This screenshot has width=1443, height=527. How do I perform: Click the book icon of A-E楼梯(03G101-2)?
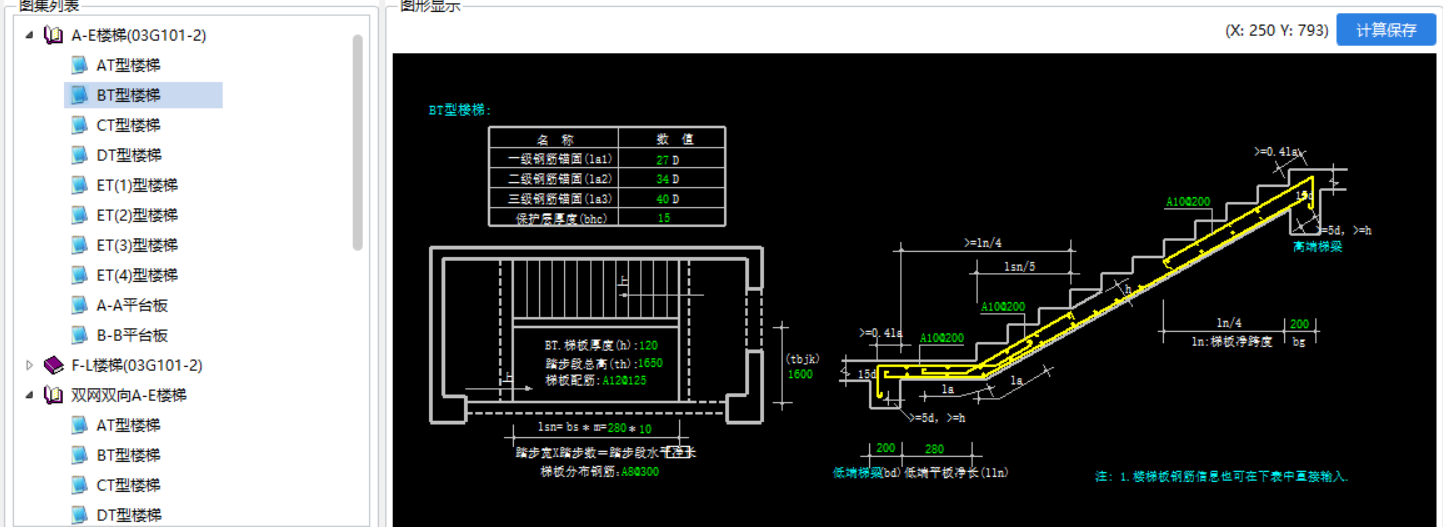click(x=54, y=36)
